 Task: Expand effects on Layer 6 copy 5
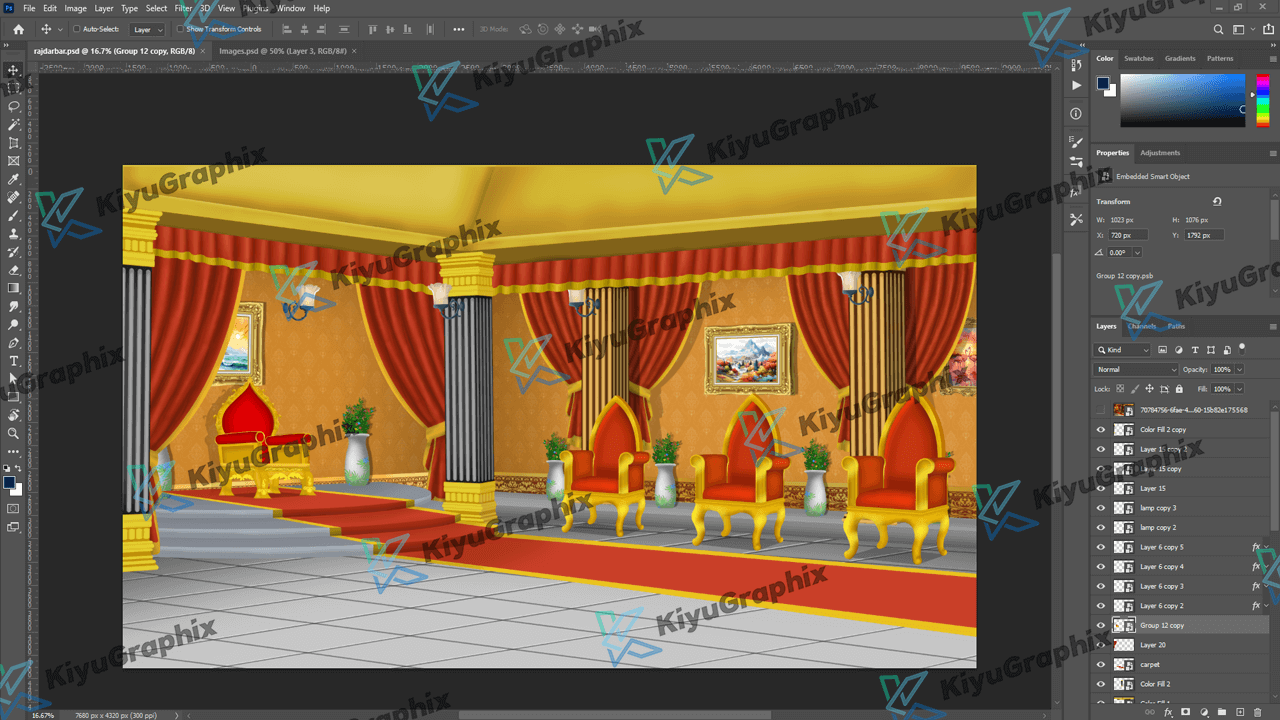coord(1267,547)
